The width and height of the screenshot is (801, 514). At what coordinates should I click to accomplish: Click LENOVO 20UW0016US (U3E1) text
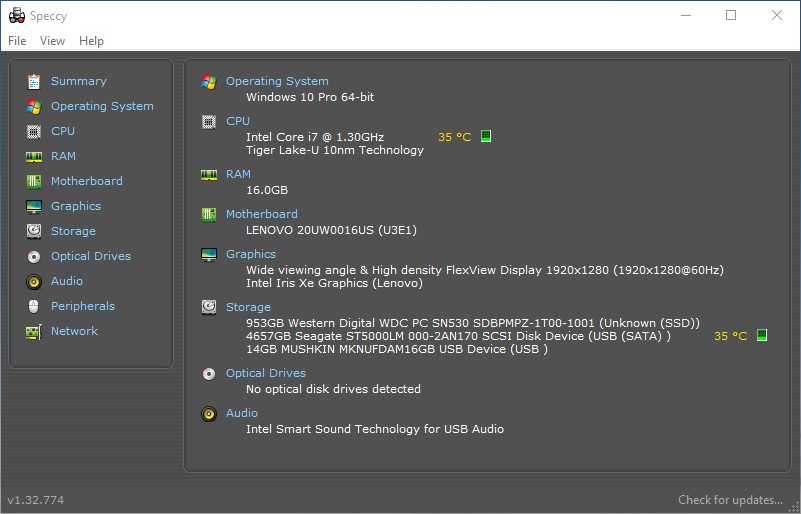point(332,230)
